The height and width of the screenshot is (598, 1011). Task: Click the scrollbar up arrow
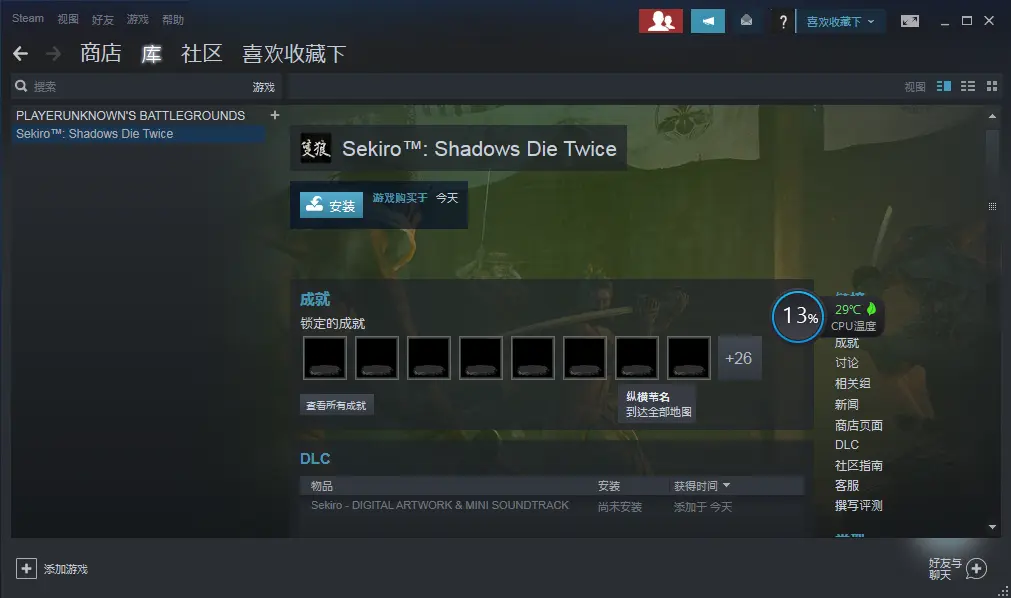992,116
